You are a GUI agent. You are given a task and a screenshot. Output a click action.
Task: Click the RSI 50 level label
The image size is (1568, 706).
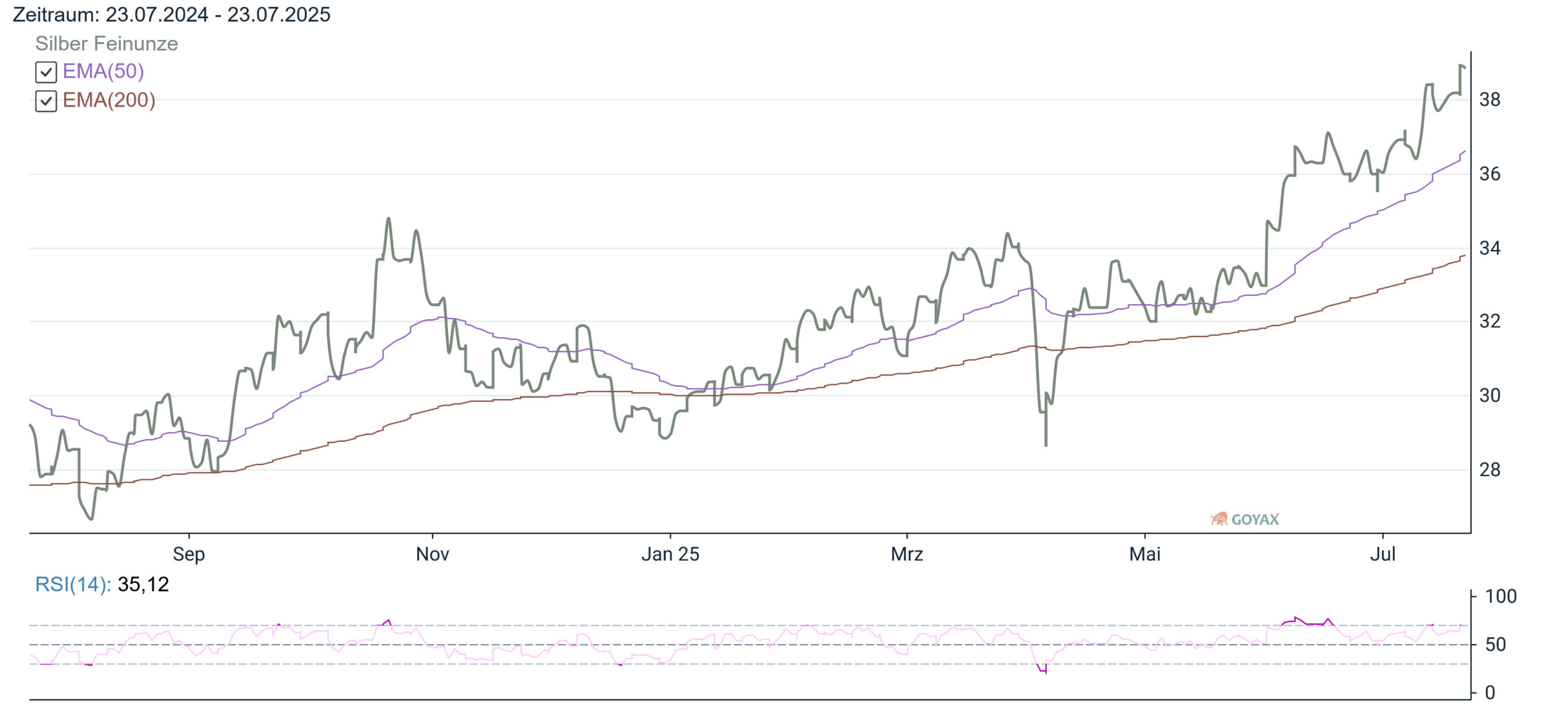coord(1495,645)
